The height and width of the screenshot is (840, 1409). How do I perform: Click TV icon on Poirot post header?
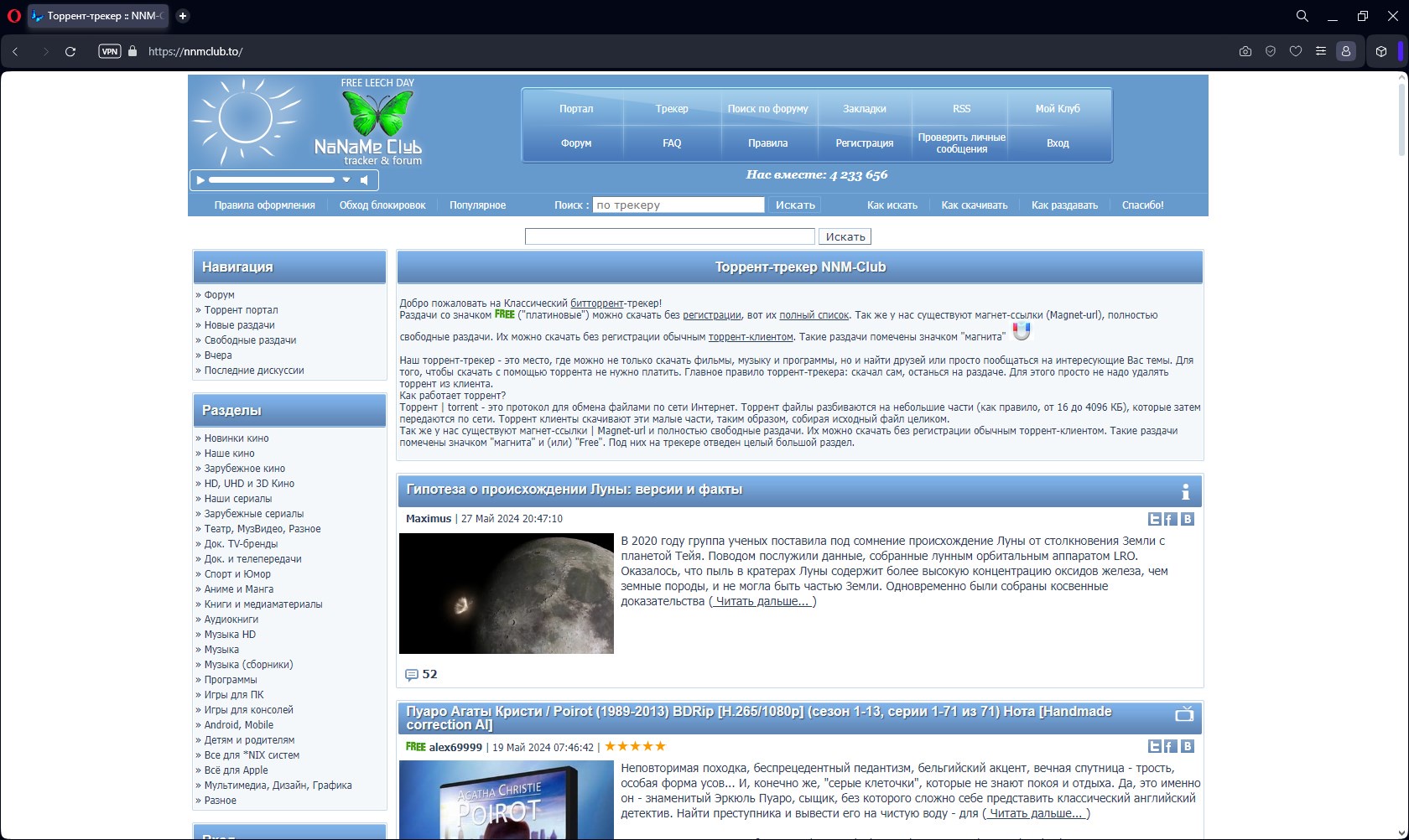click(x=1184, y=714)
